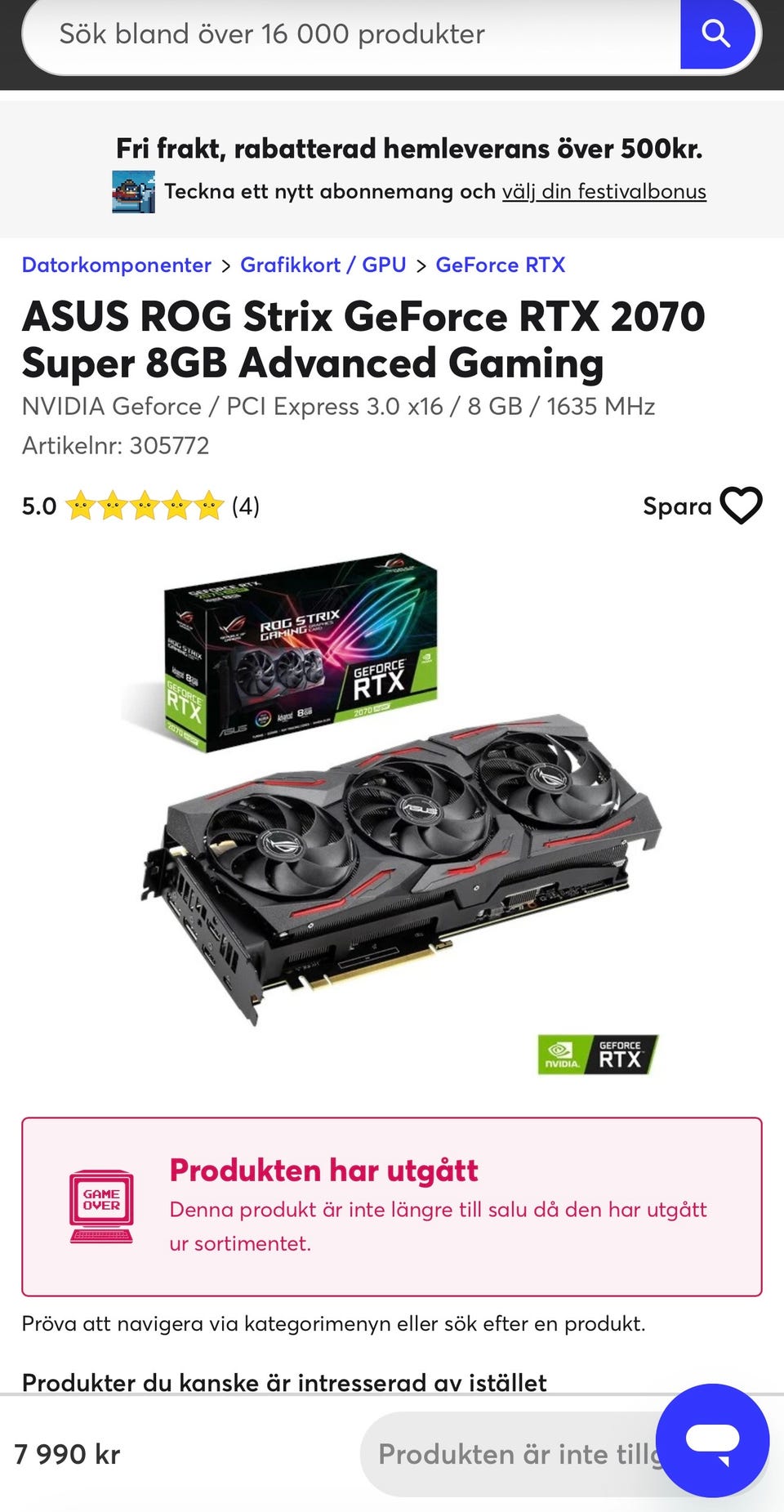784x1512 pixels.
Task: Open the välj din festivalbonus link
Action: [x=604, y=191]
